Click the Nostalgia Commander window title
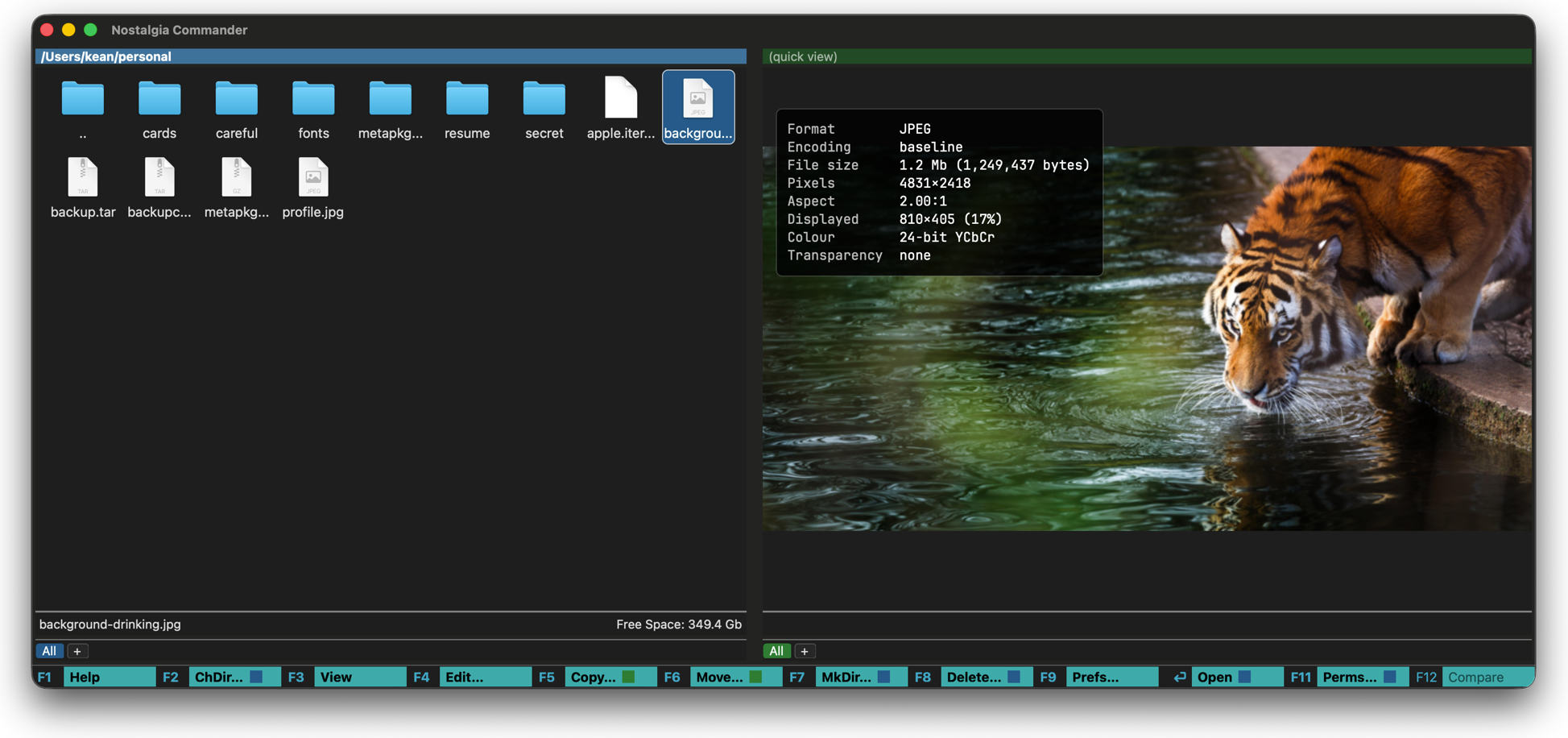This screenshot has width=1568, height=738. pos(179,30)
